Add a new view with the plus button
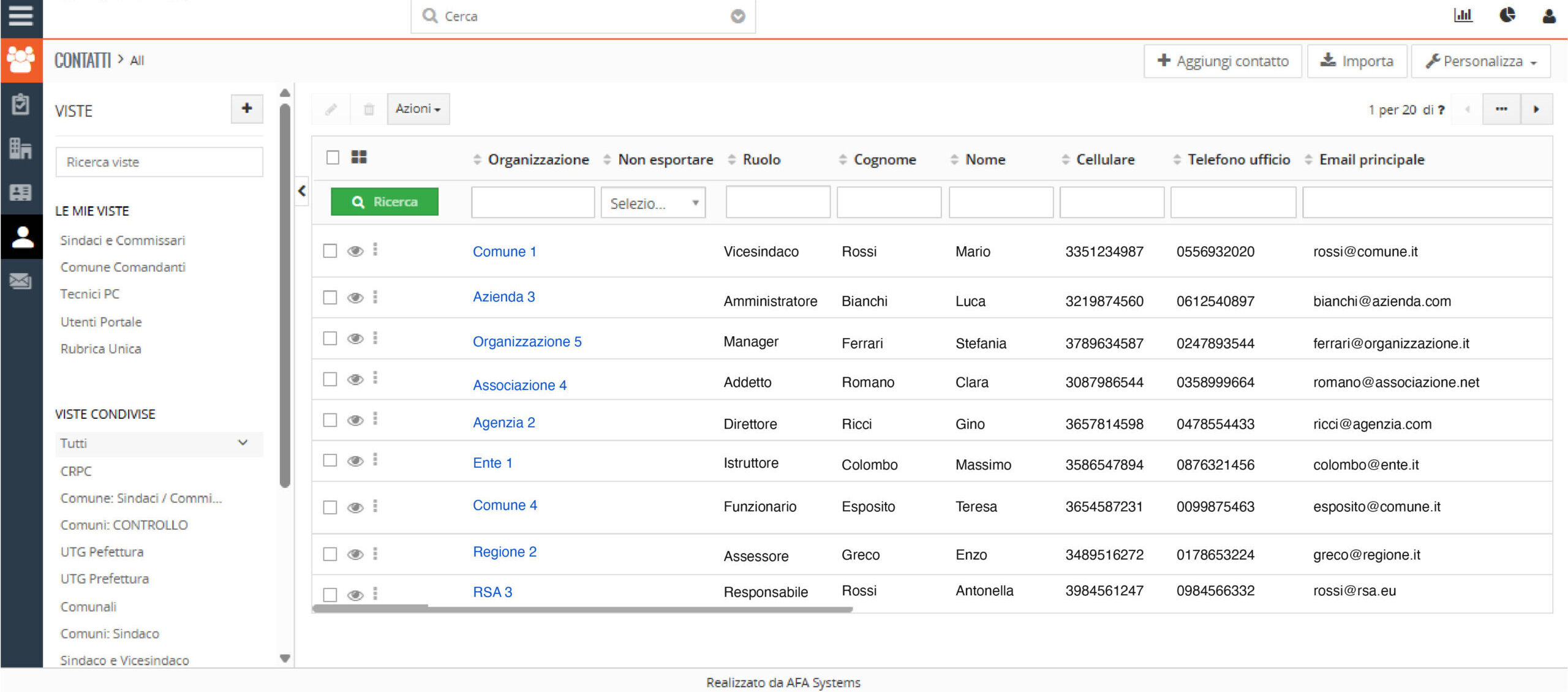Screen dimensions: 1568x692 pos(247,109)
